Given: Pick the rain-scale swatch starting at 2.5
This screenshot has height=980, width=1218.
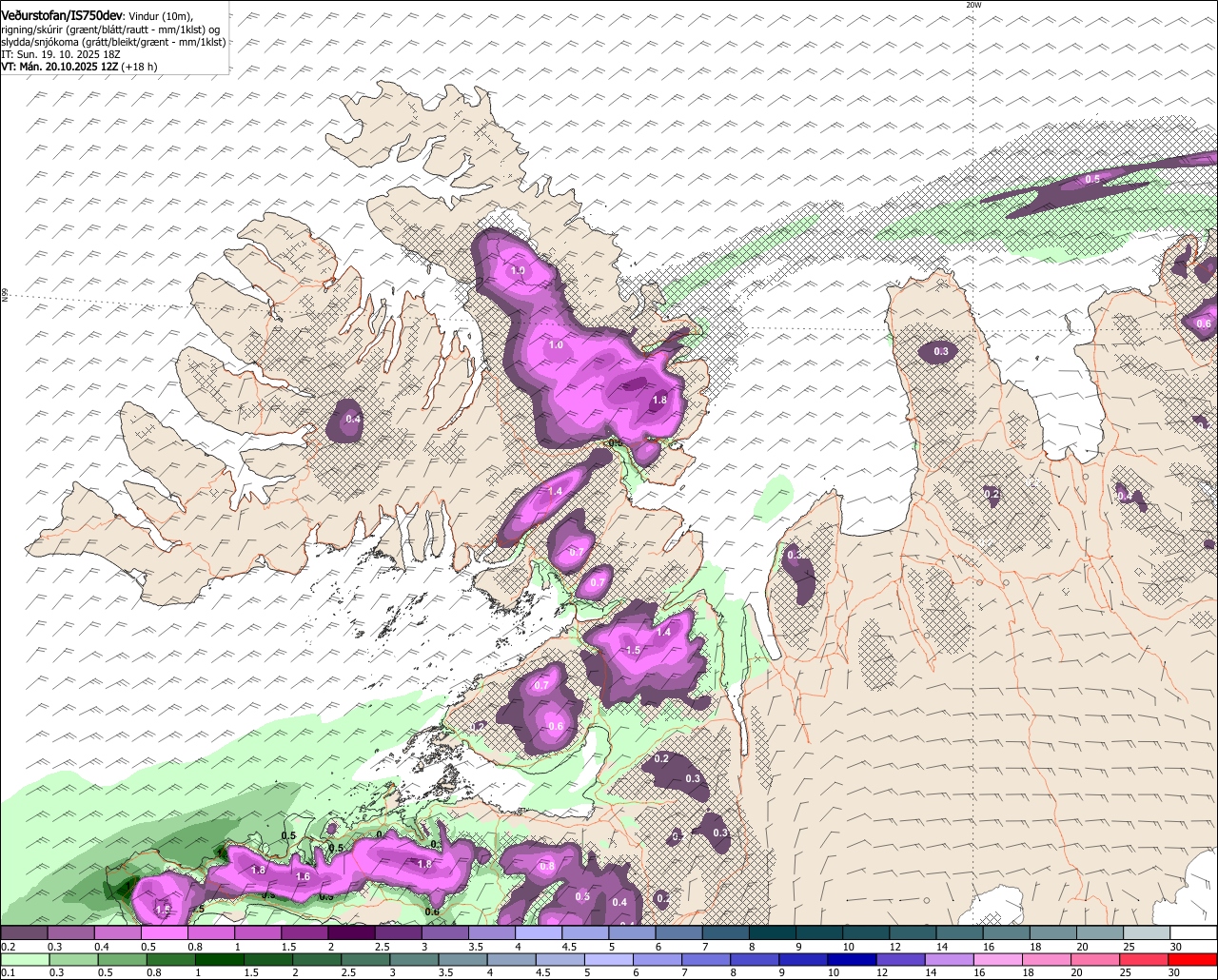Looking at the screenshot, I should pos(365,960).
